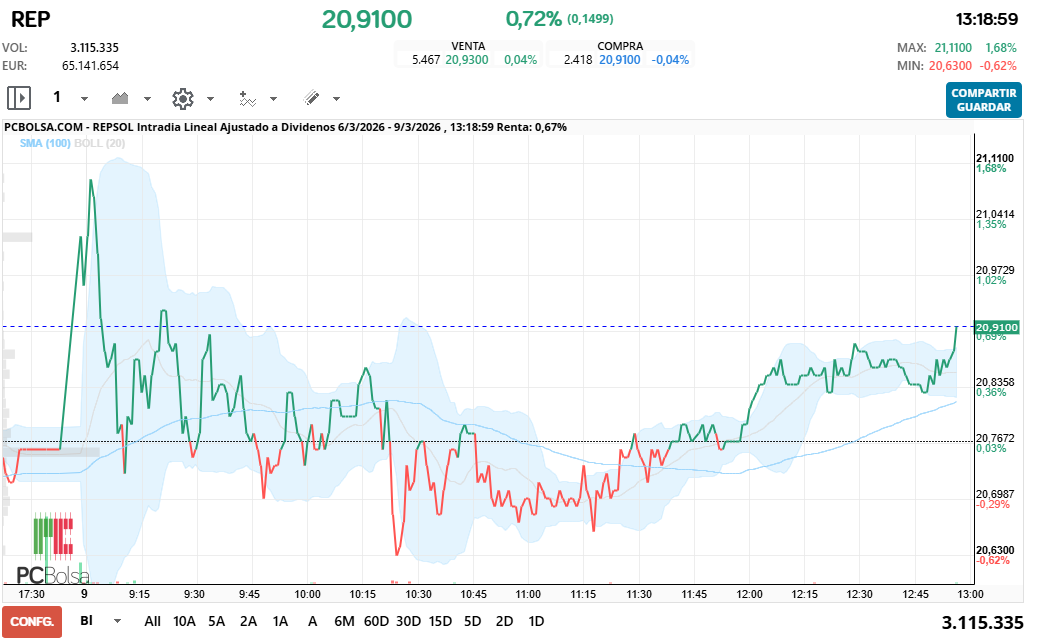Click the add indicator zigzag icon
Image resolution: width=1037 pixels, height=643 pixels.
coord(247,98)
